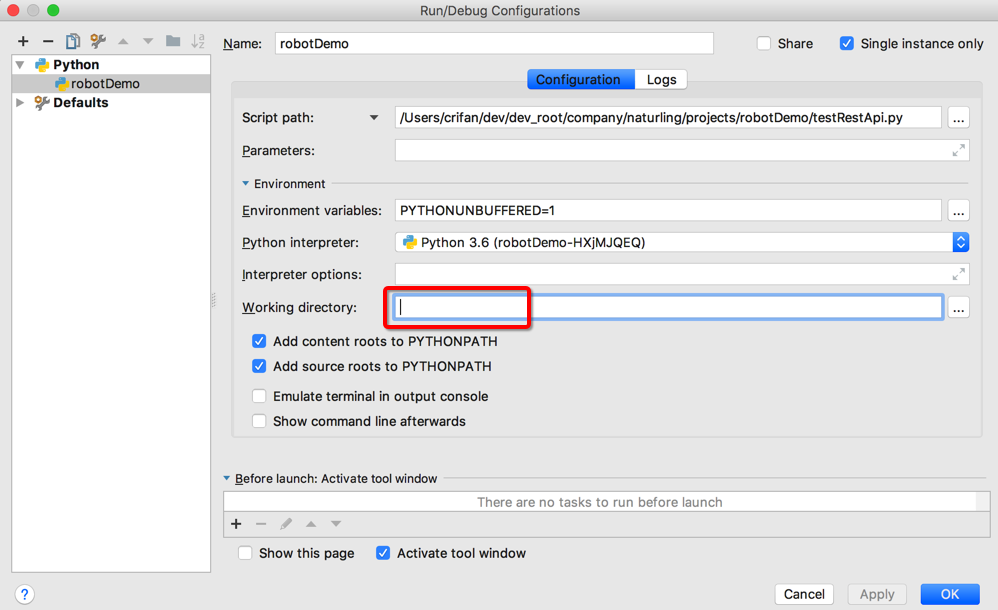
Task: Open Python interpreter dropdown
Action: [960, 242]
